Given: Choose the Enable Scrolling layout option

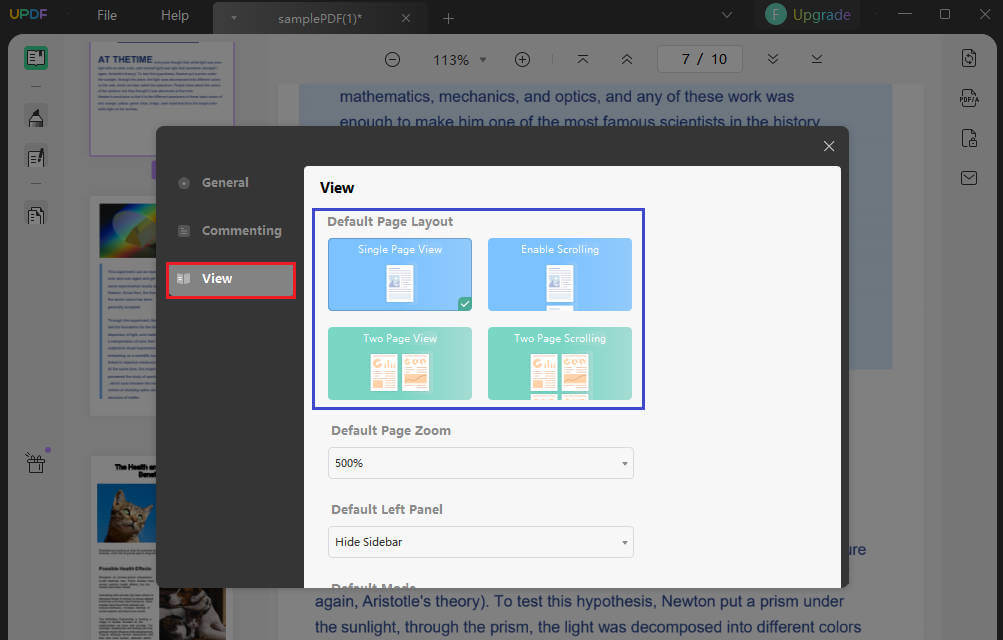Looking at the screenshot, I should pyautogui.click(x=560, y=274).
